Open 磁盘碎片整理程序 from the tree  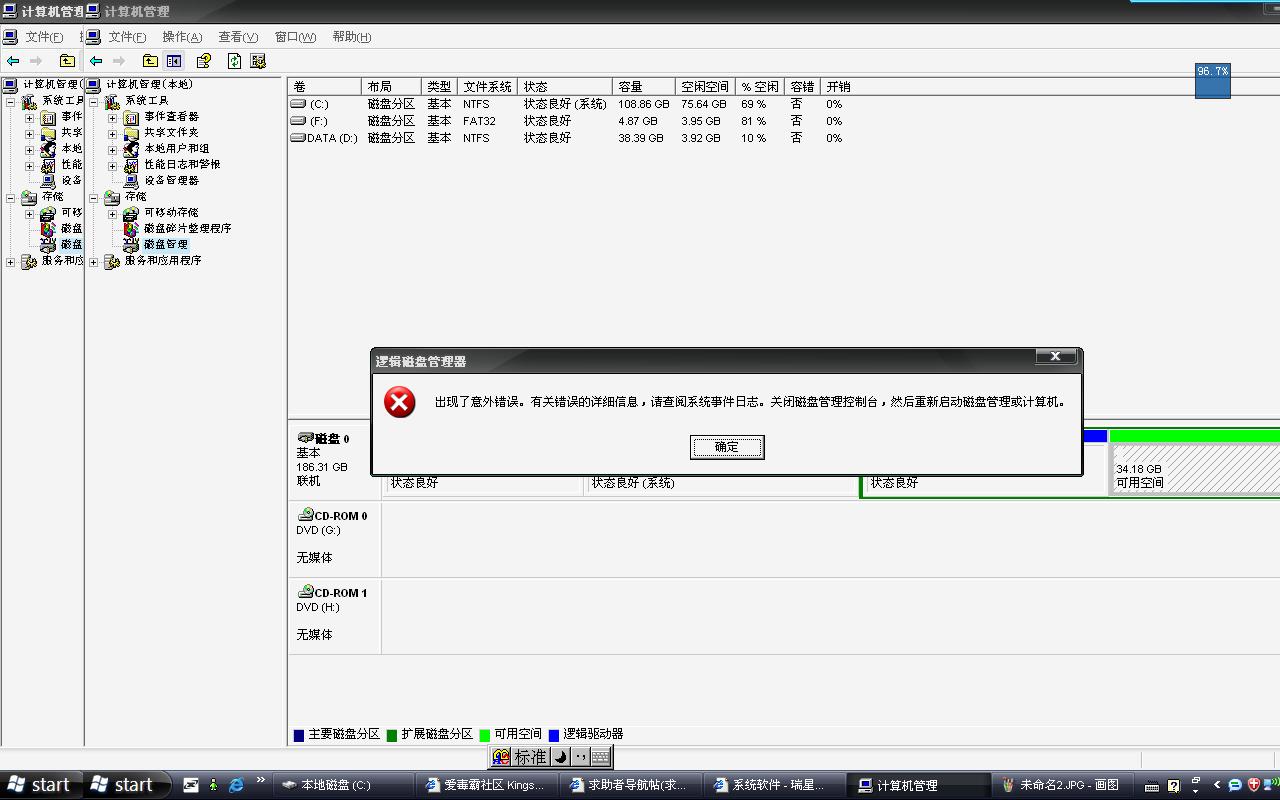tap(188, 229)
